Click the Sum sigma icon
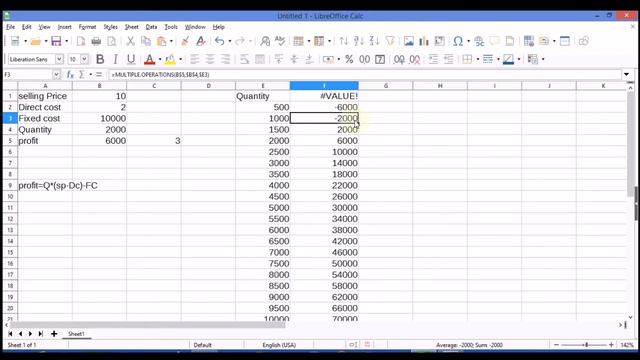The width and height of the screenshot is (640, 360). 81,74
